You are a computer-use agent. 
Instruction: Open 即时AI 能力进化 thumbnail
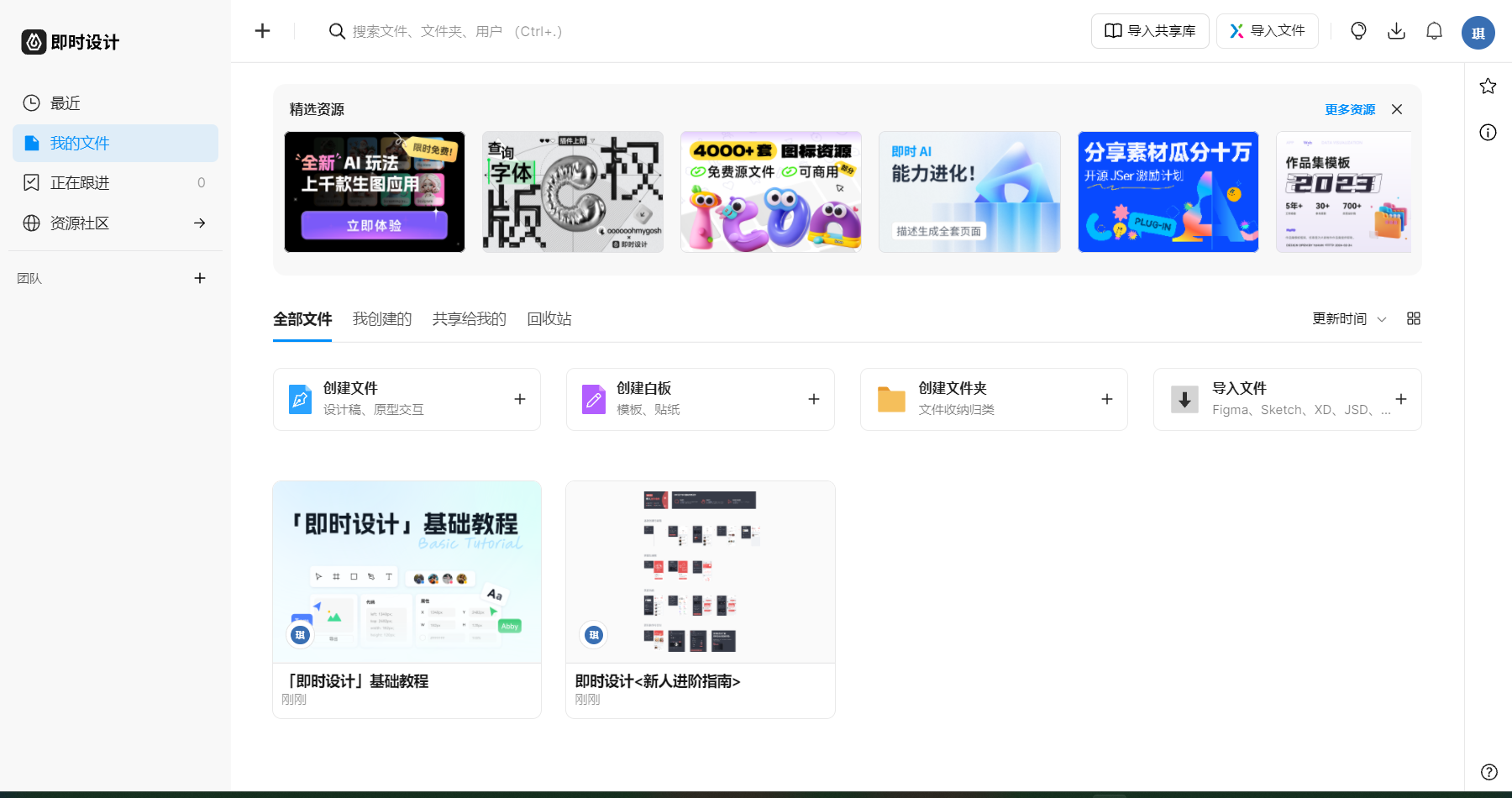(969, 192)
